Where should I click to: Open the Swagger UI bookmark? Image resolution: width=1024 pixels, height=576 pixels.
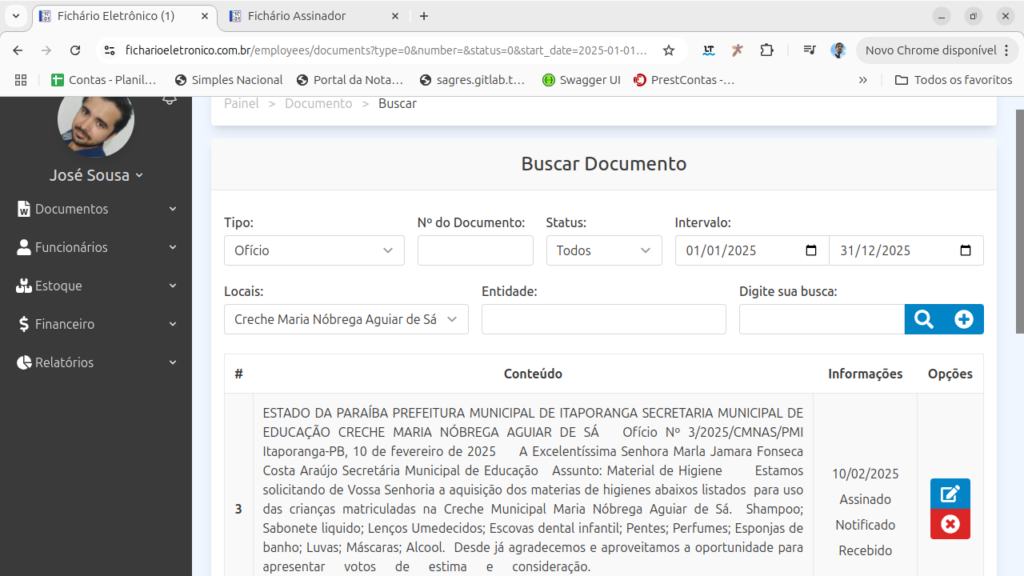click(x=581, y=80)
